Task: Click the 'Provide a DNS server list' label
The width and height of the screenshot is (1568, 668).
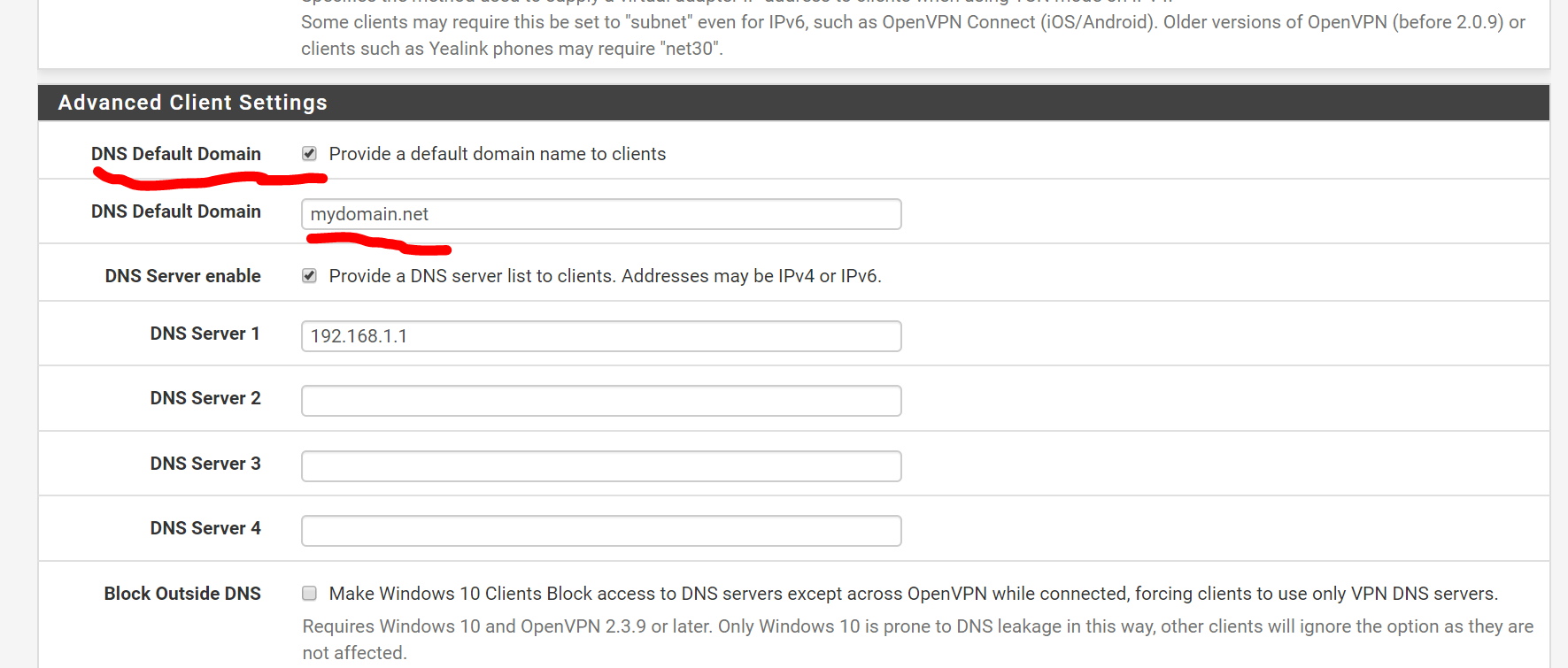Action: point(606,276)
